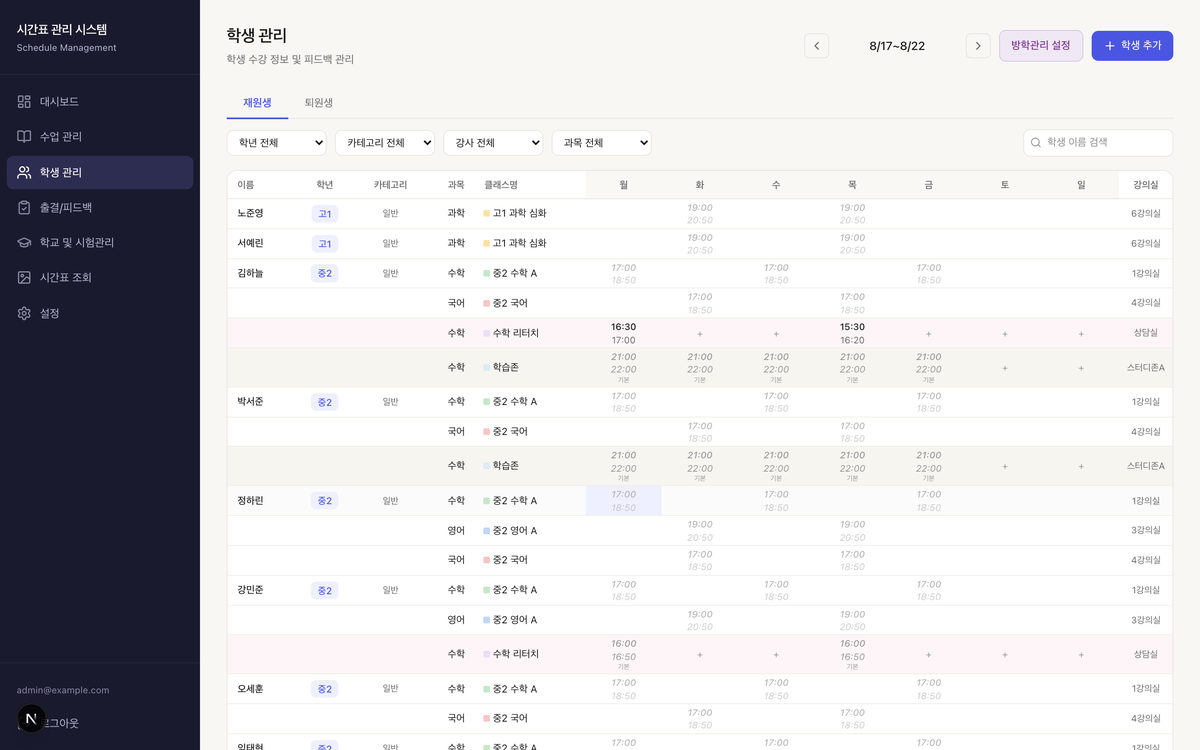Add Saturday slot in 김하늘 학습존 row
This screenshot has width=1200, height=750.
pyautogui.click(x=1005, y=368)
